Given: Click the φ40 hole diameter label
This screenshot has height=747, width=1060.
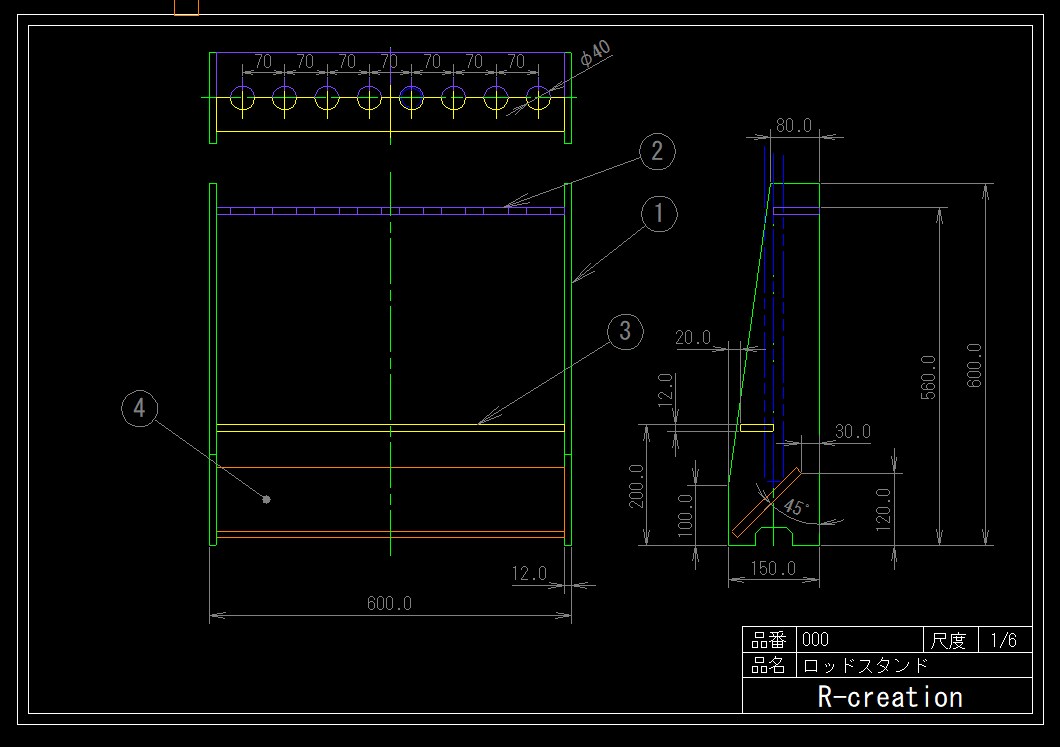Looking at the screenshot, I should [596, 53].
